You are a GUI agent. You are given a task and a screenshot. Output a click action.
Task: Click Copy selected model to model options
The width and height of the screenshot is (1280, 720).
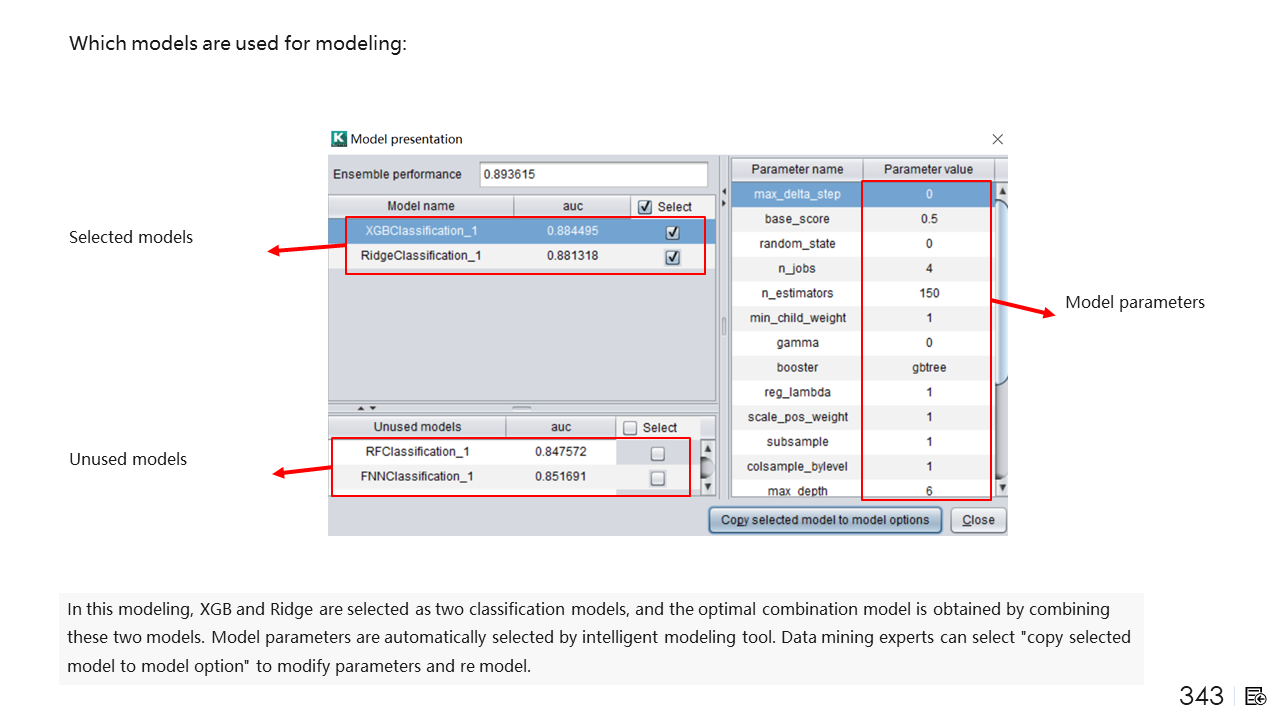click(825, 520)
